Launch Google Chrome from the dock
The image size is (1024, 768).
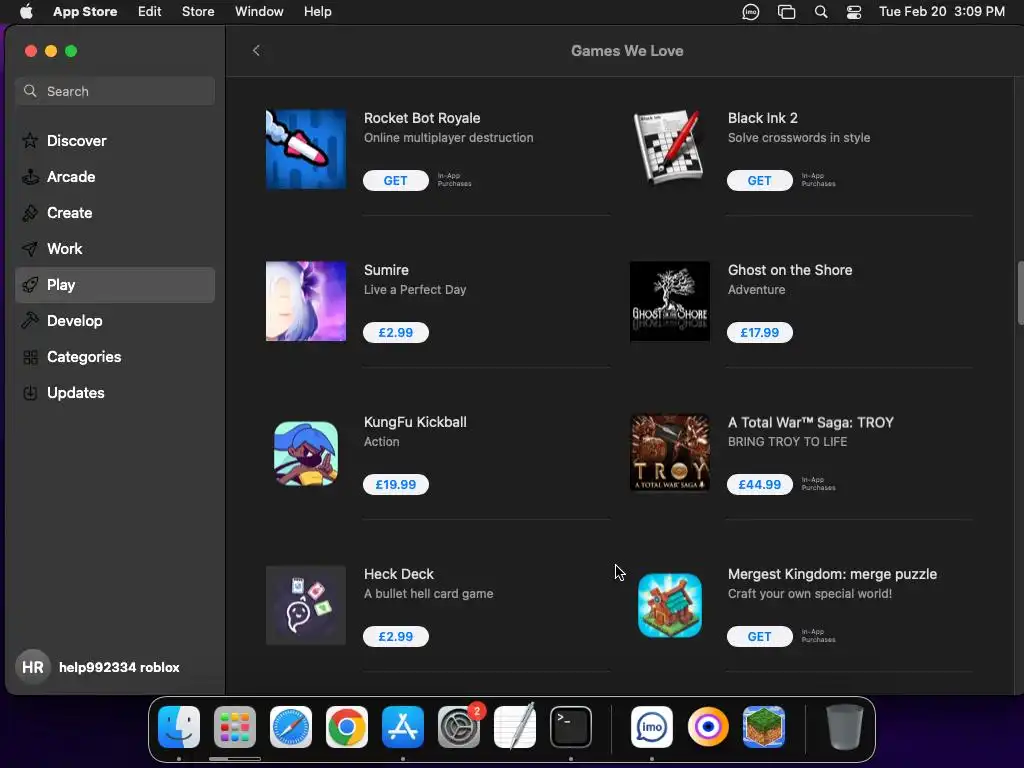(x=347, y=727)
